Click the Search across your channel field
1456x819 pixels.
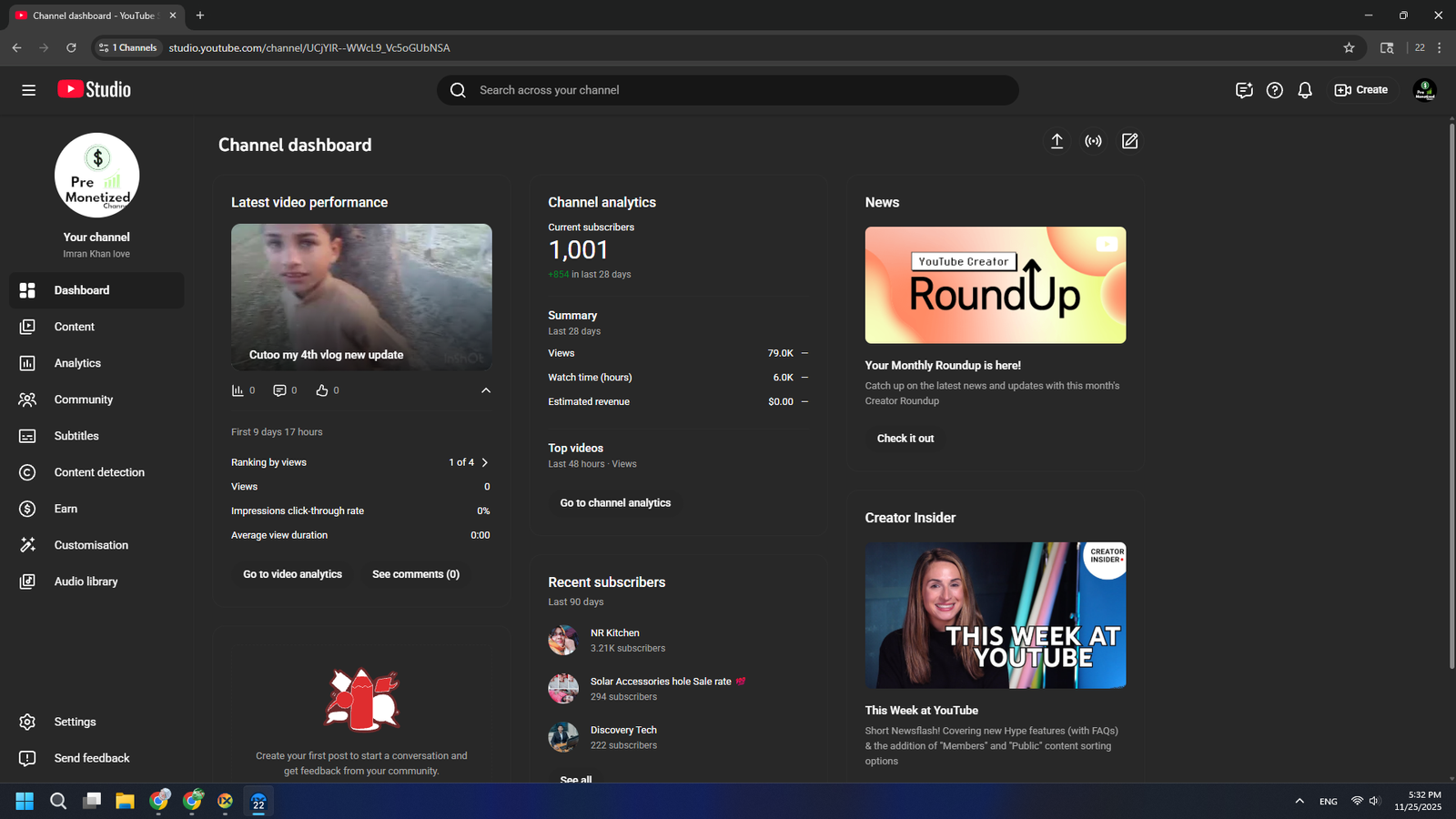pyautogui.click(x=728, y=90)
